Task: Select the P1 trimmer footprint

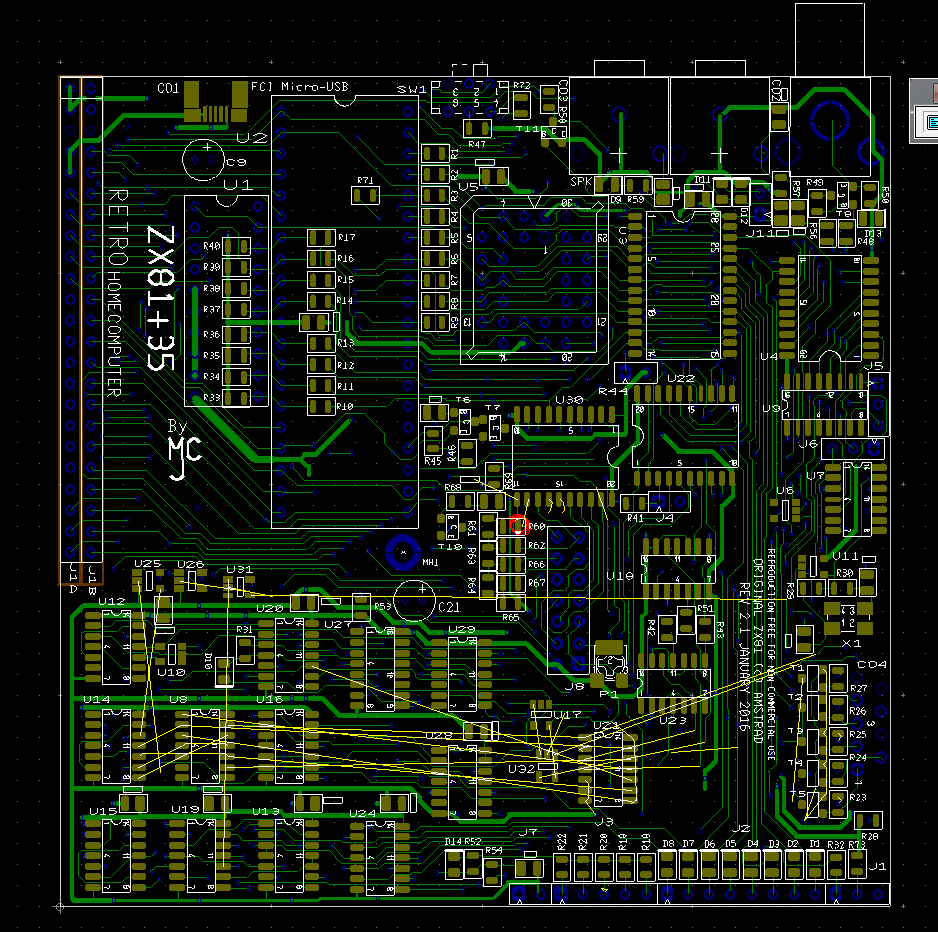Action: [610, 663]
